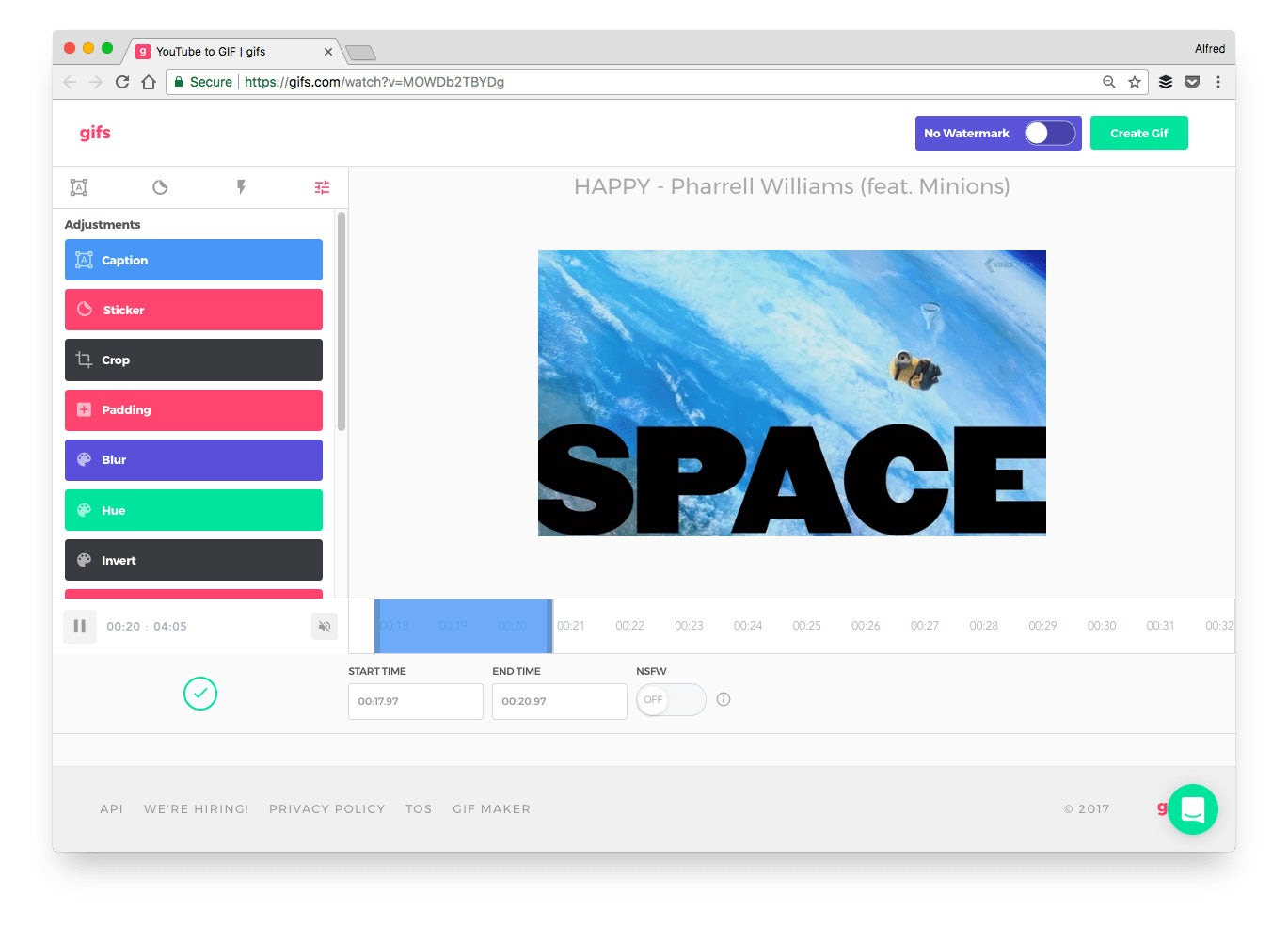The height and width of the screenshot is (927, 1288).
Task: Click the zoom magnifier icon in address bar
Action: (x=1109, y=82)
